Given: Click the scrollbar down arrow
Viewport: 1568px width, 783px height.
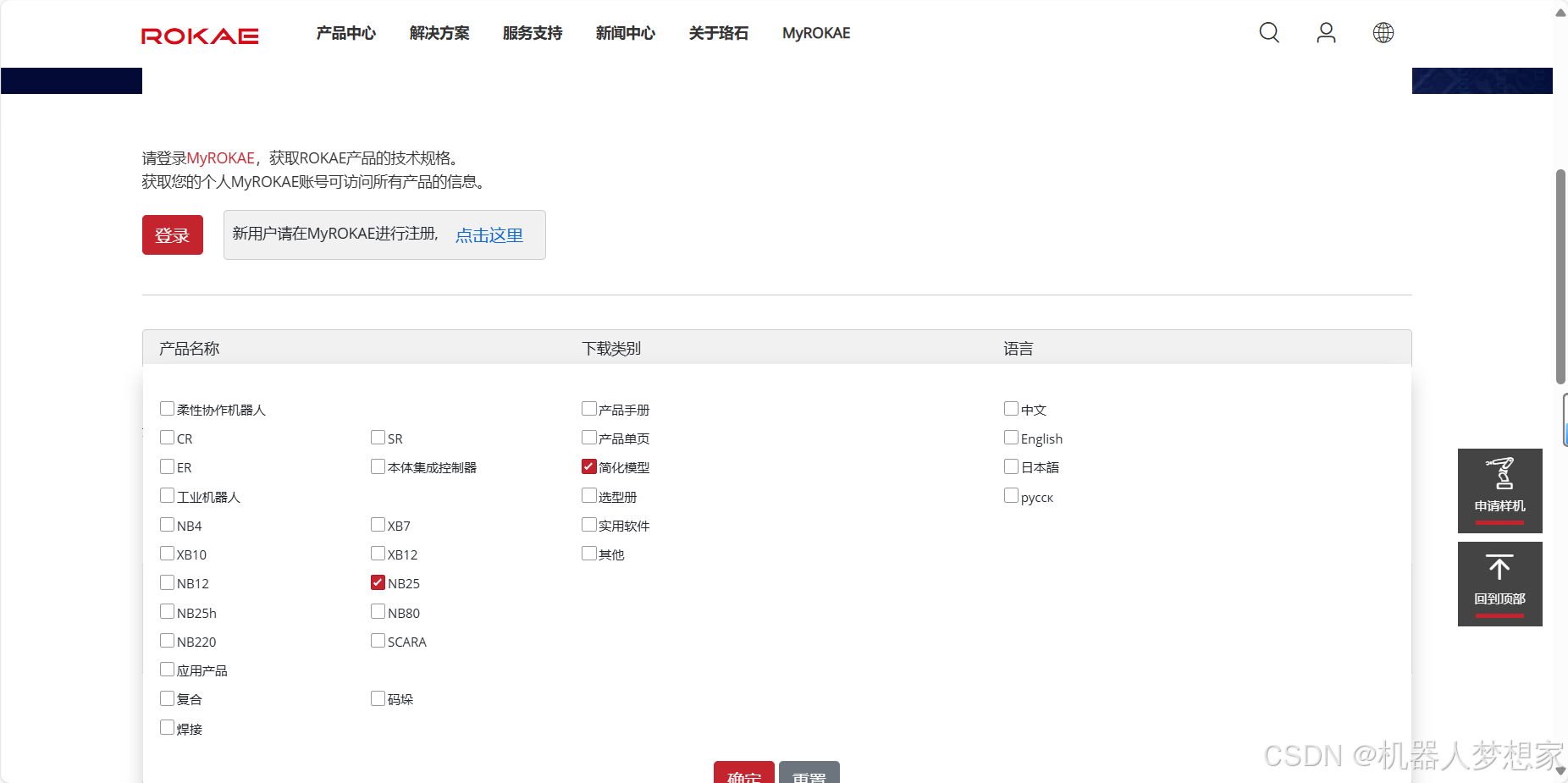Looking at the screenshot, I should (x=1560, y=771).
